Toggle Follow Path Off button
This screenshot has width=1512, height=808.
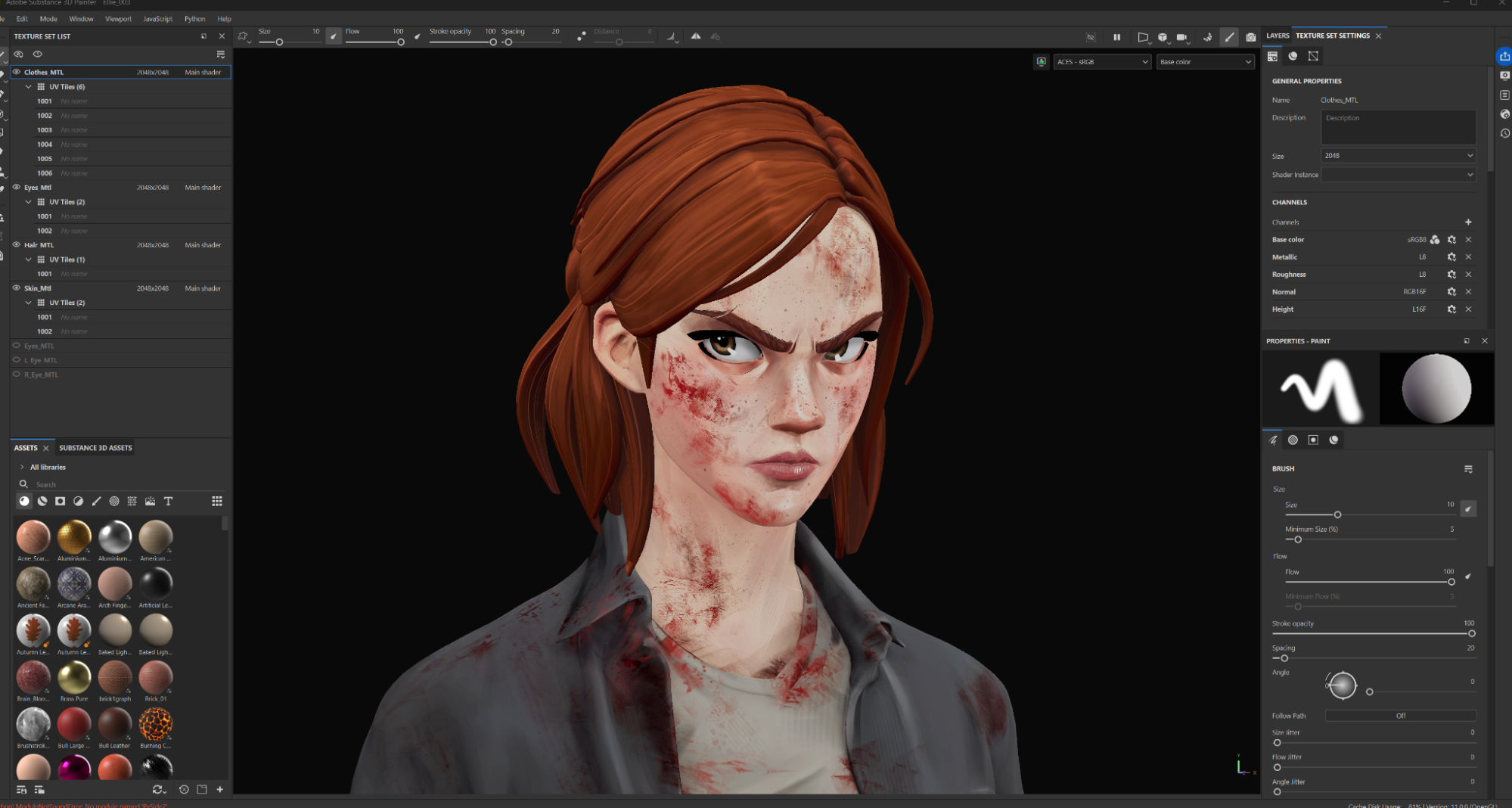[x=1400, y=716]
